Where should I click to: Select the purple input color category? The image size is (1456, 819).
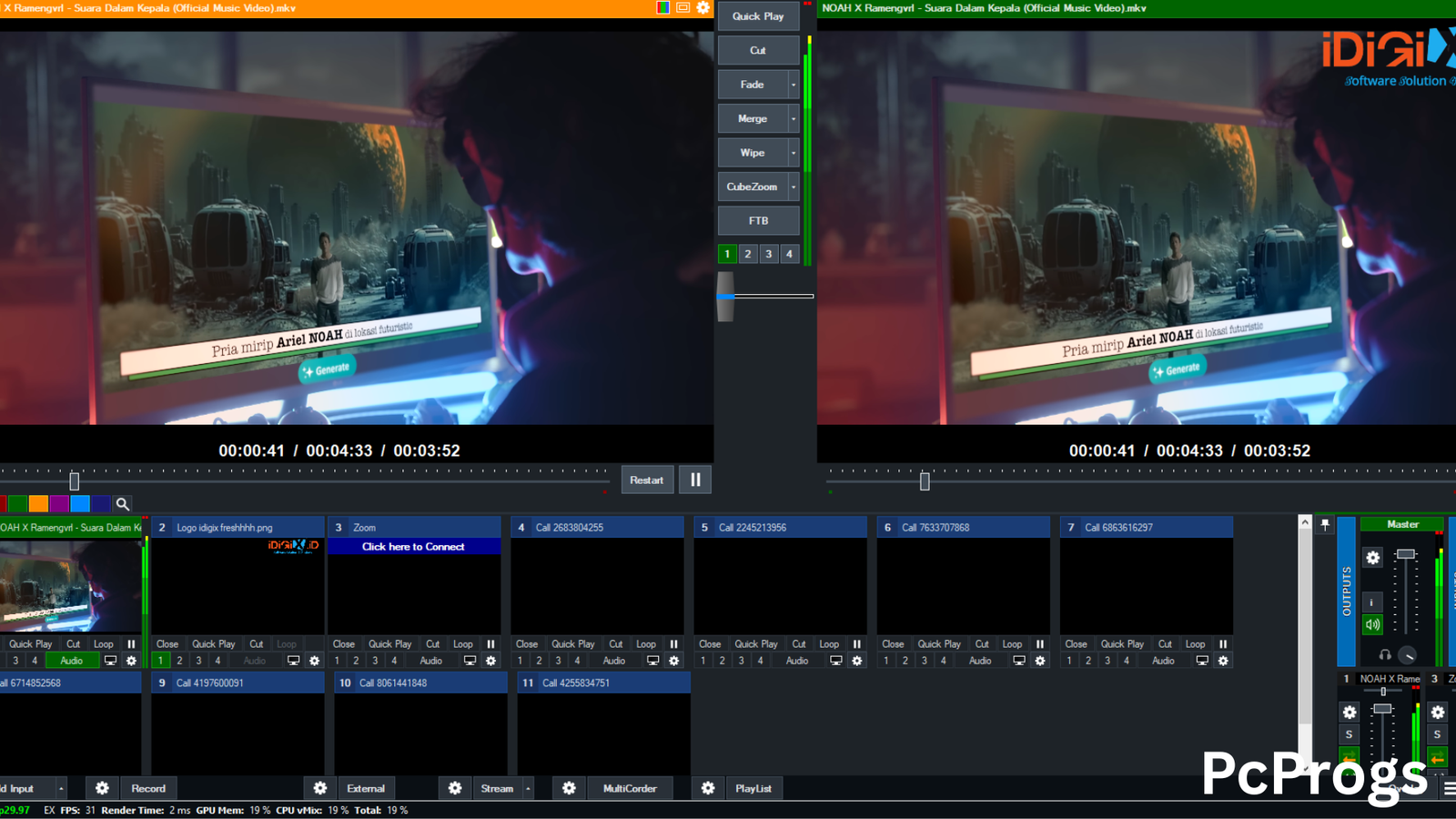pos(59,503)
